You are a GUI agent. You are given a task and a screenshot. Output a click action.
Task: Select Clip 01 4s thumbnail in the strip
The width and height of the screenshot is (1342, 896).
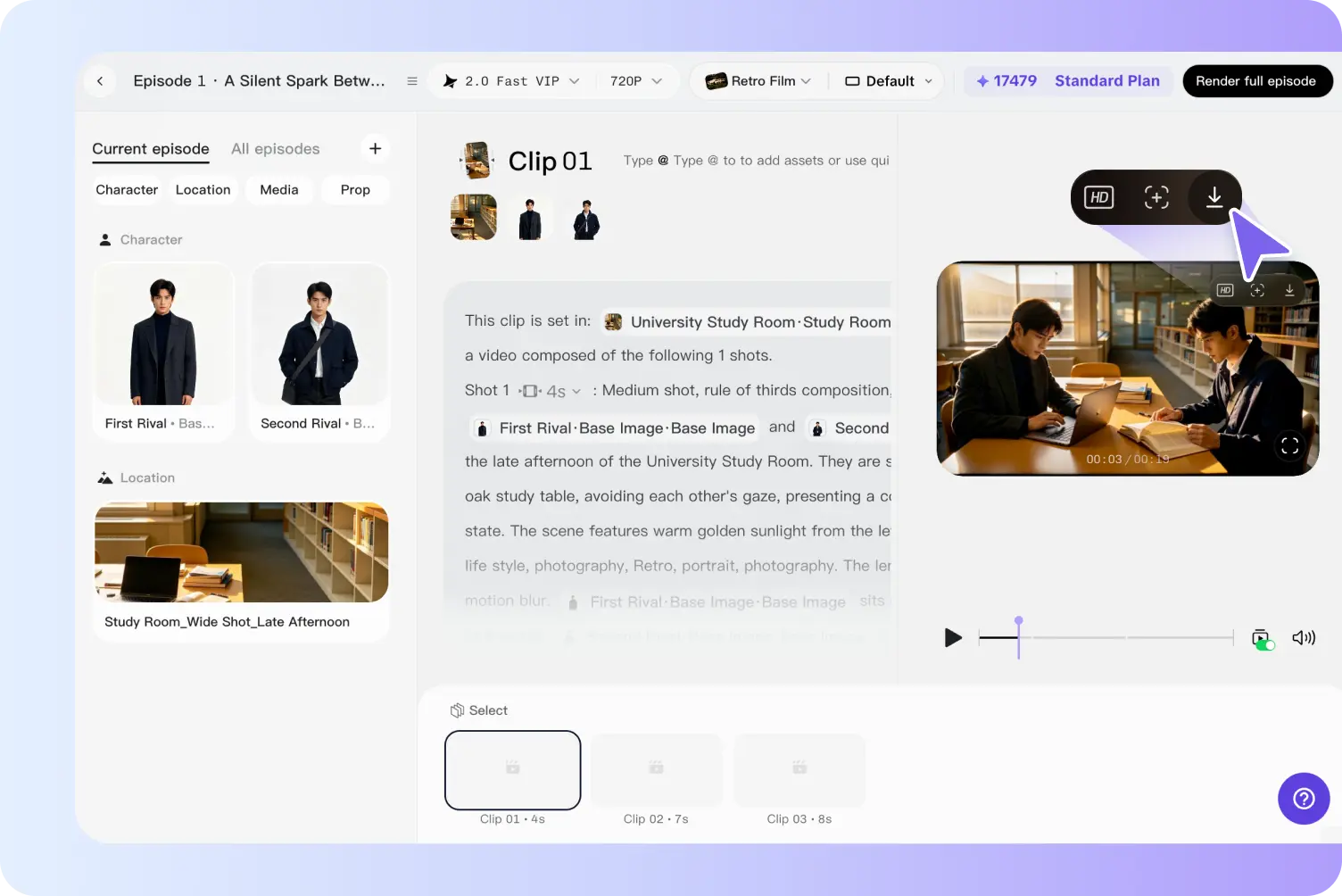point(513,769)
